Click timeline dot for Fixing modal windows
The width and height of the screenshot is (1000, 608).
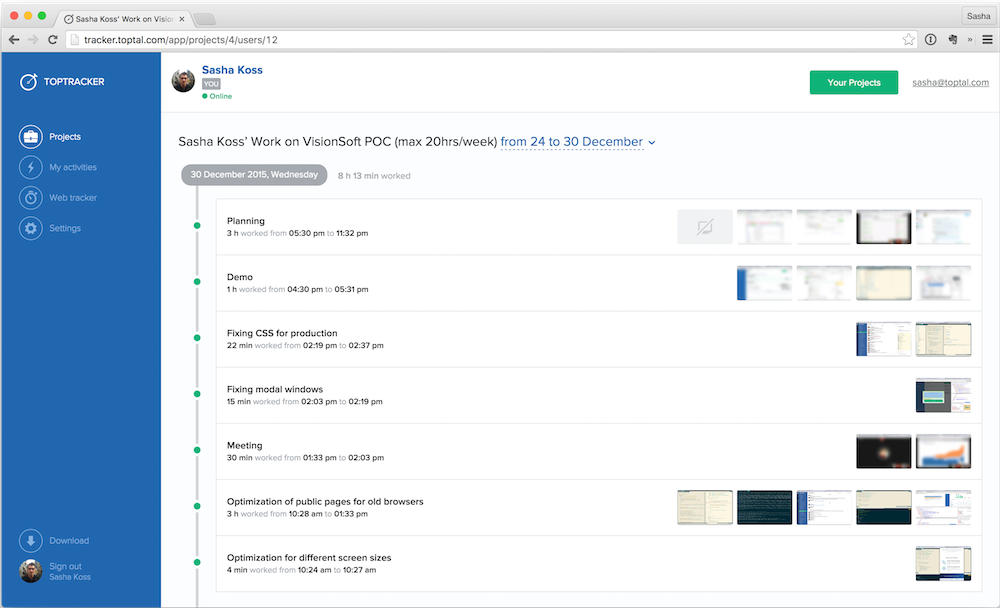197,394
